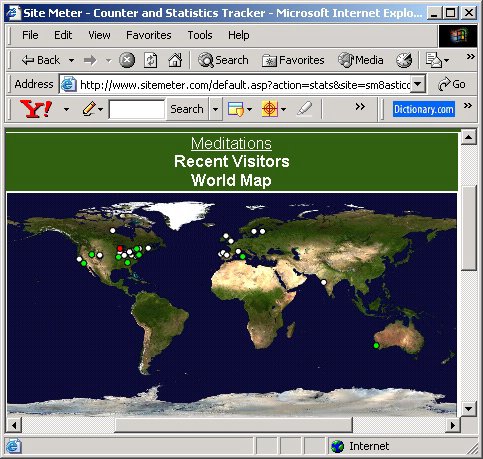Show more Yahoo toolbar items chevron
The height and width of the screenshot is (459, 483).
tap(360, 107)
